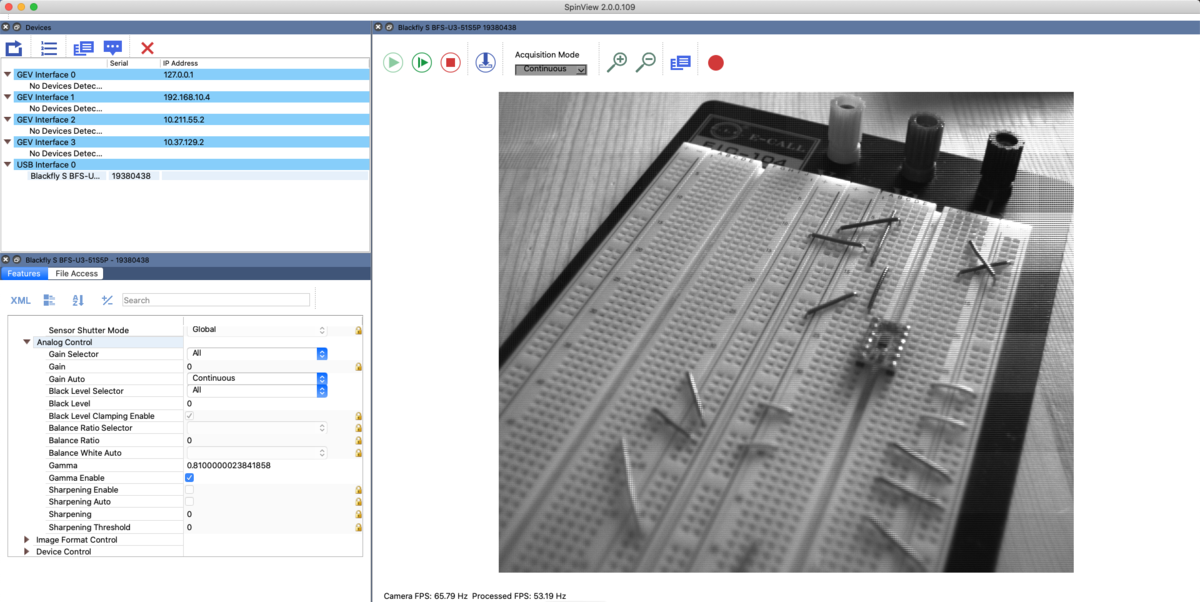Viewport: 1200px width, 602px height.
Task: Close the Blackfly S camera view panel
Action: (x=377, y=27)
